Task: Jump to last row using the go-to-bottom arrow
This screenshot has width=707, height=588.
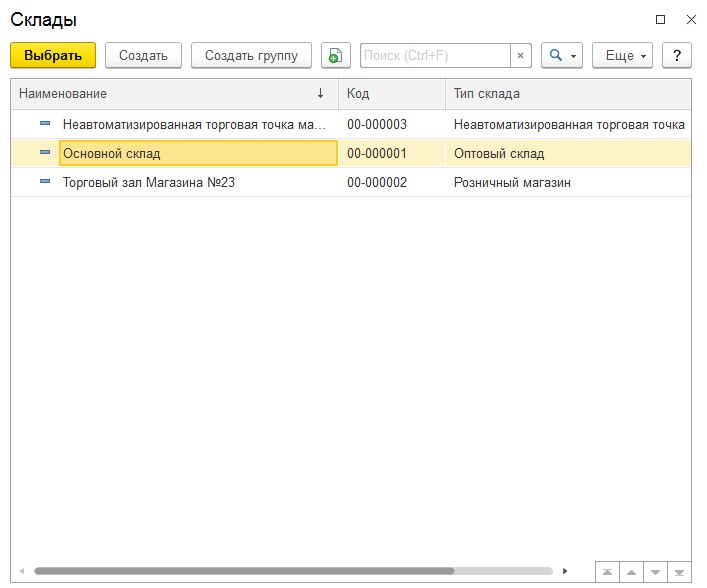Action: (x=679, y=572)
